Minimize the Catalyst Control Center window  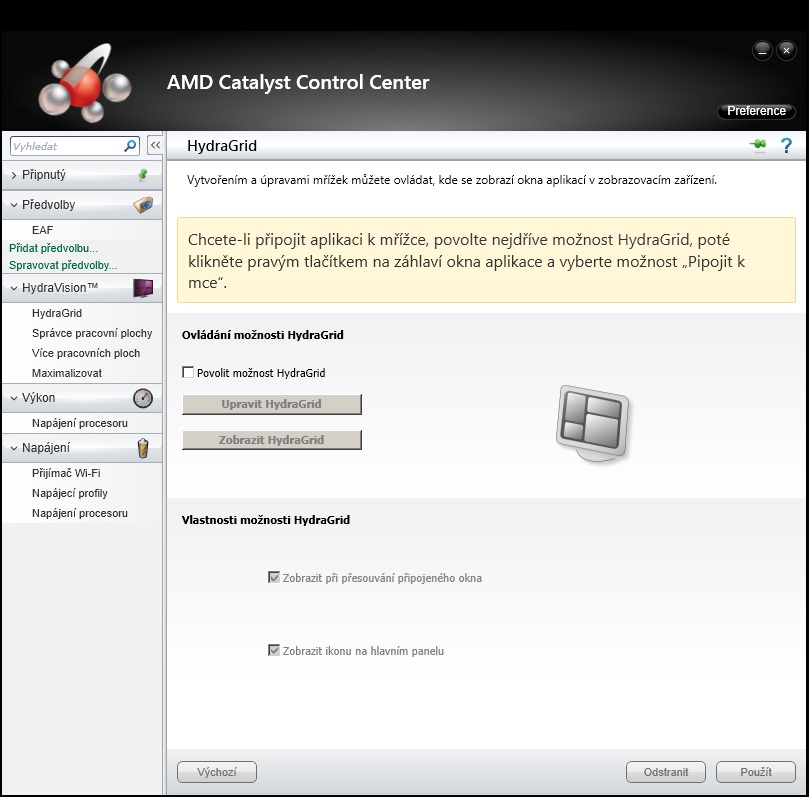point(762,51)
